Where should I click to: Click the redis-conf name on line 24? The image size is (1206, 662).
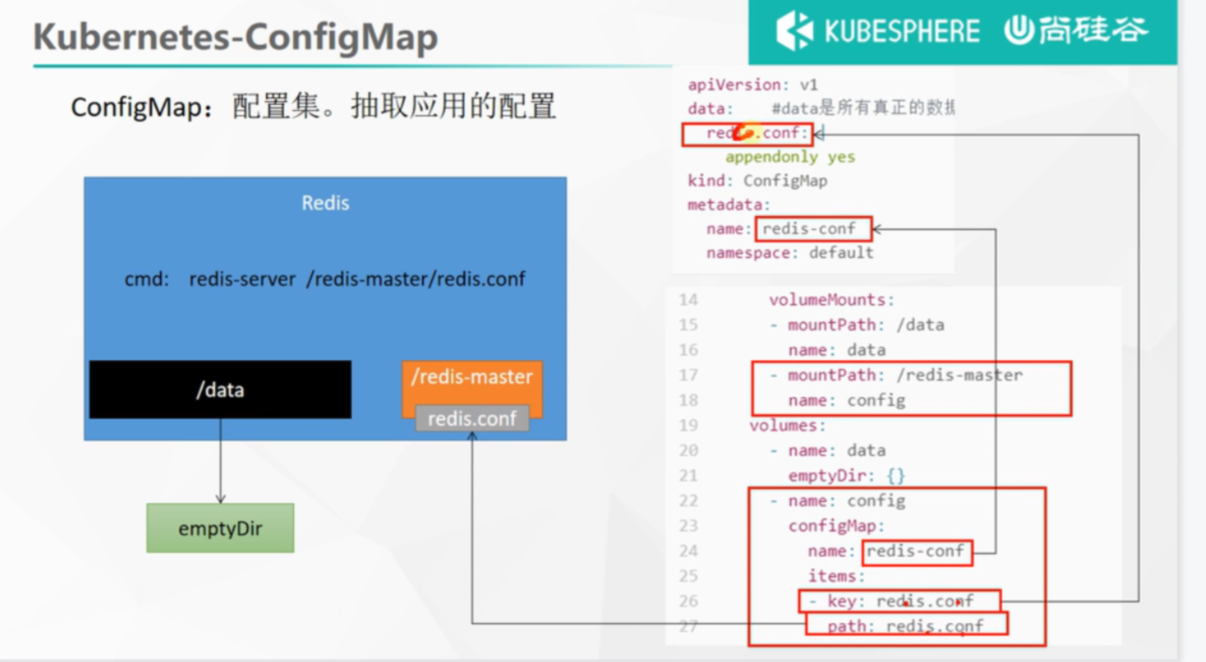(915, 551)
